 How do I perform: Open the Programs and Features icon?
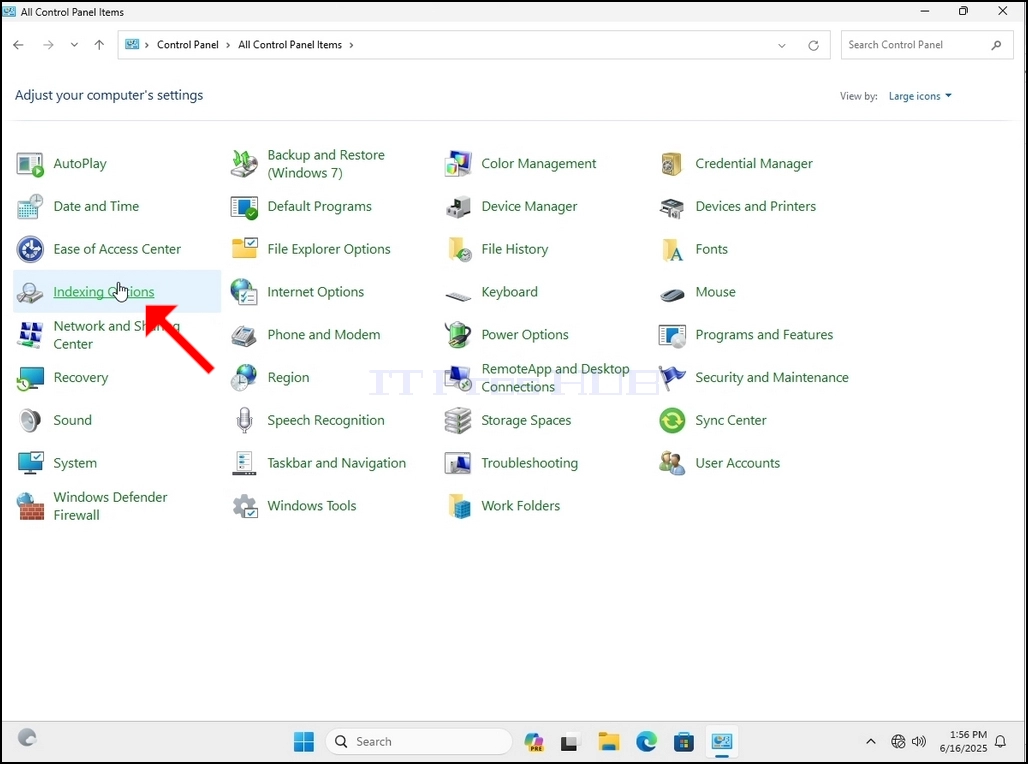[672, 335]
